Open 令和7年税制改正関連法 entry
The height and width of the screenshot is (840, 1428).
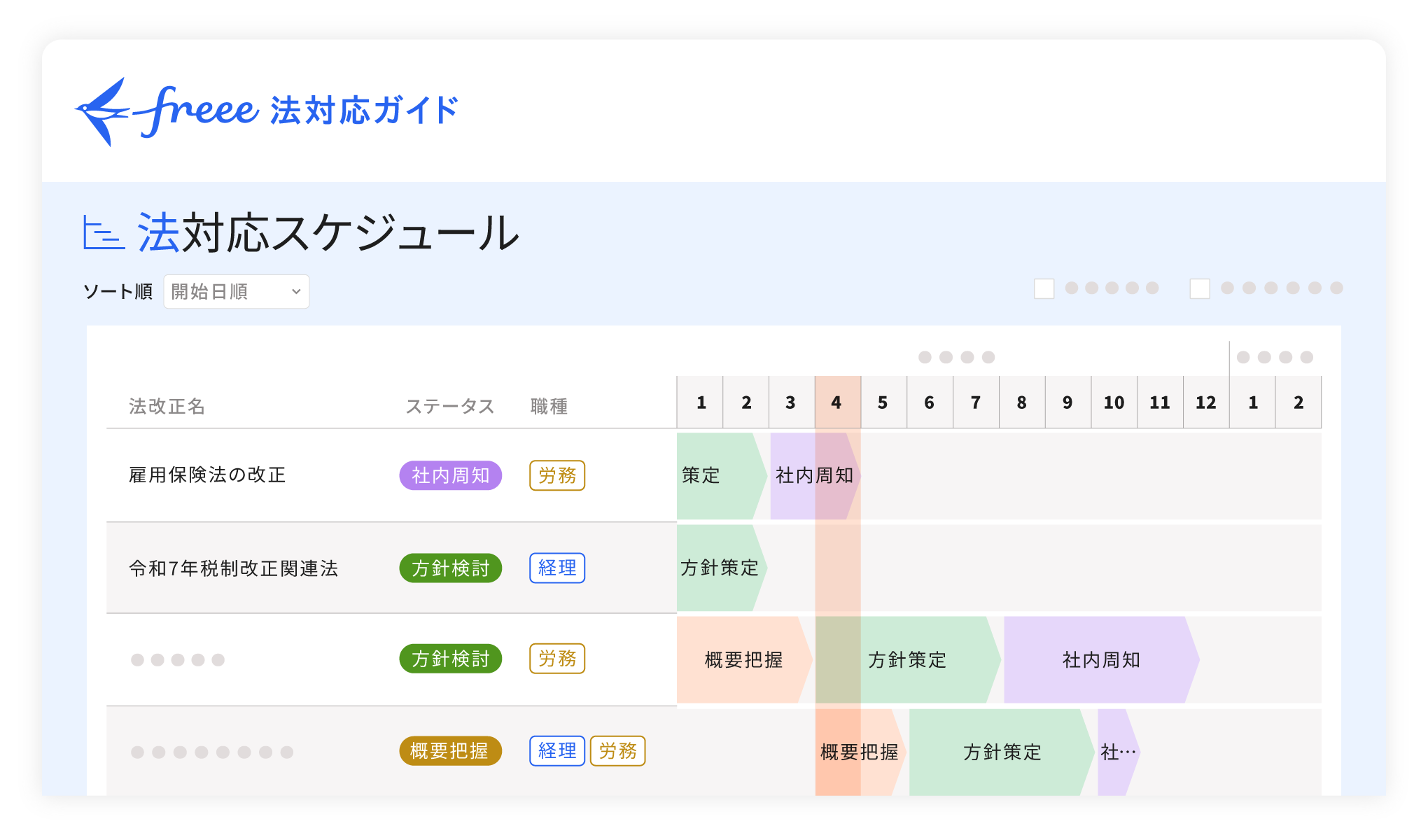233,568
